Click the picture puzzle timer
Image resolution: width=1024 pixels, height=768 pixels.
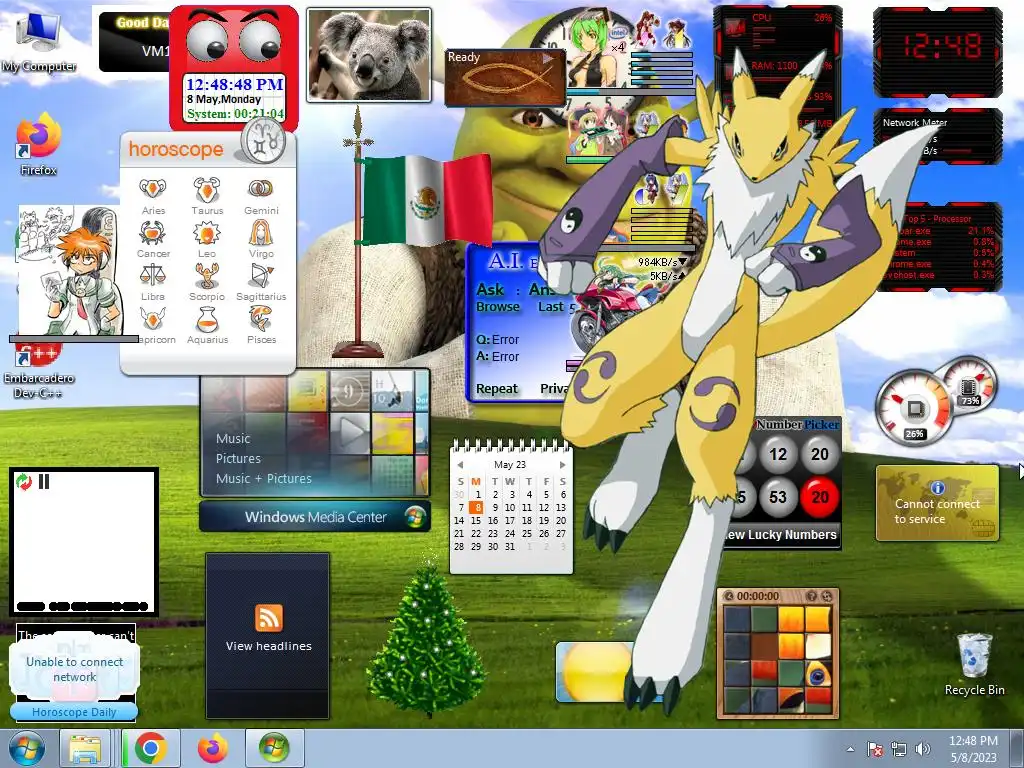(758, 596)
